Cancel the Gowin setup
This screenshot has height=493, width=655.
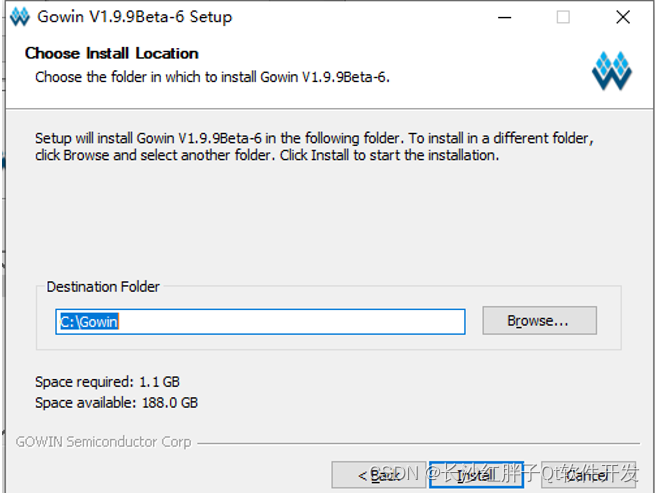click(588, 475)
